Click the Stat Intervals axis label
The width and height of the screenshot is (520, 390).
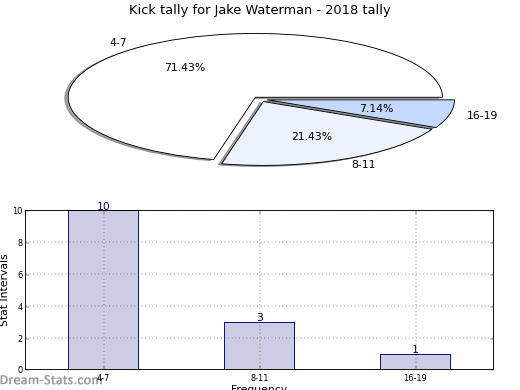click(x=4, y=290)
